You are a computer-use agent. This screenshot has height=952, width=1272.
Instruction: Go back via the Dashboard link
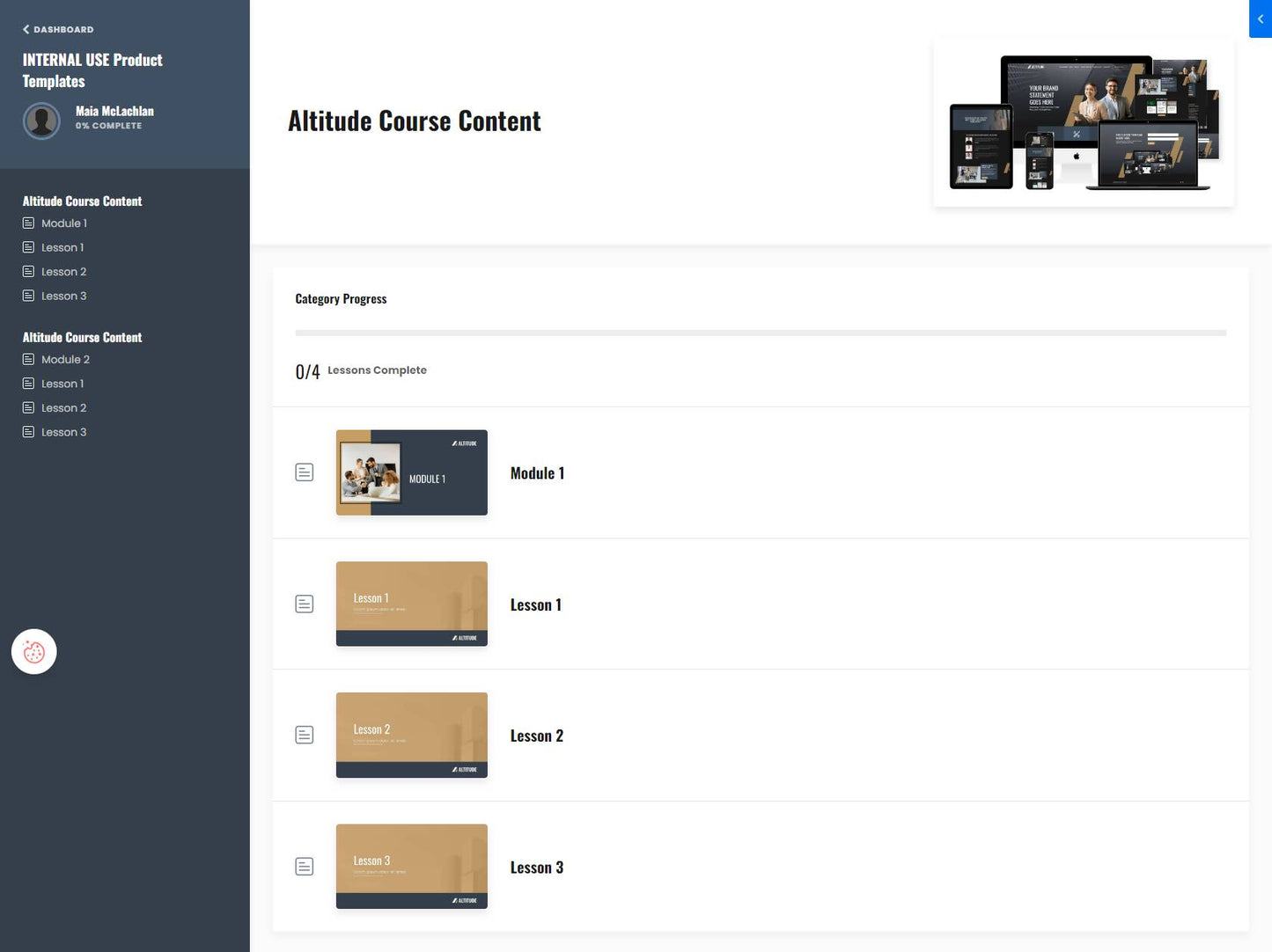tap(58, 30)
